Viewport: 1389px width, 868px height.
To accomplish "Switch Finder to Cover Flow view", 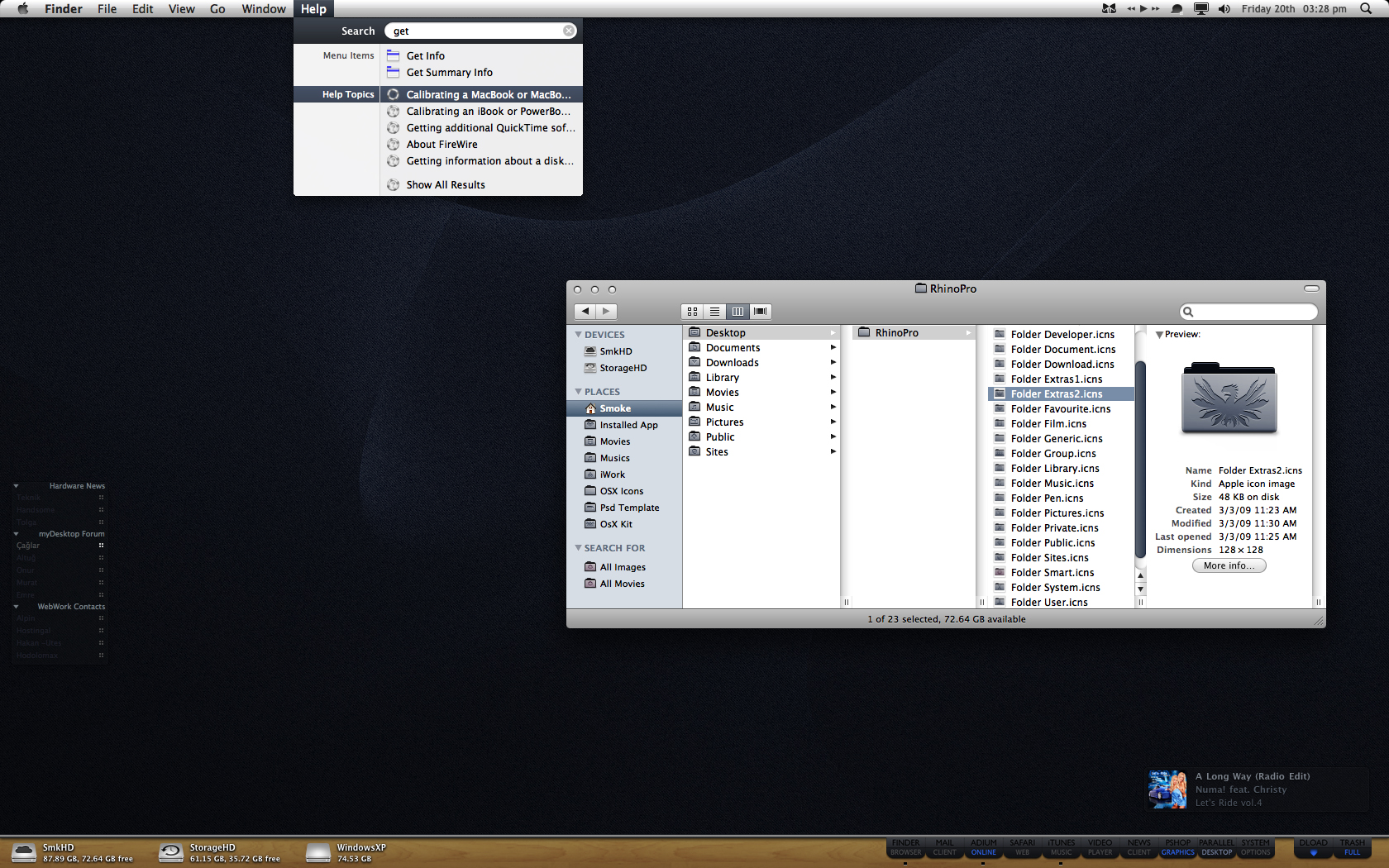I will point(761,312).
